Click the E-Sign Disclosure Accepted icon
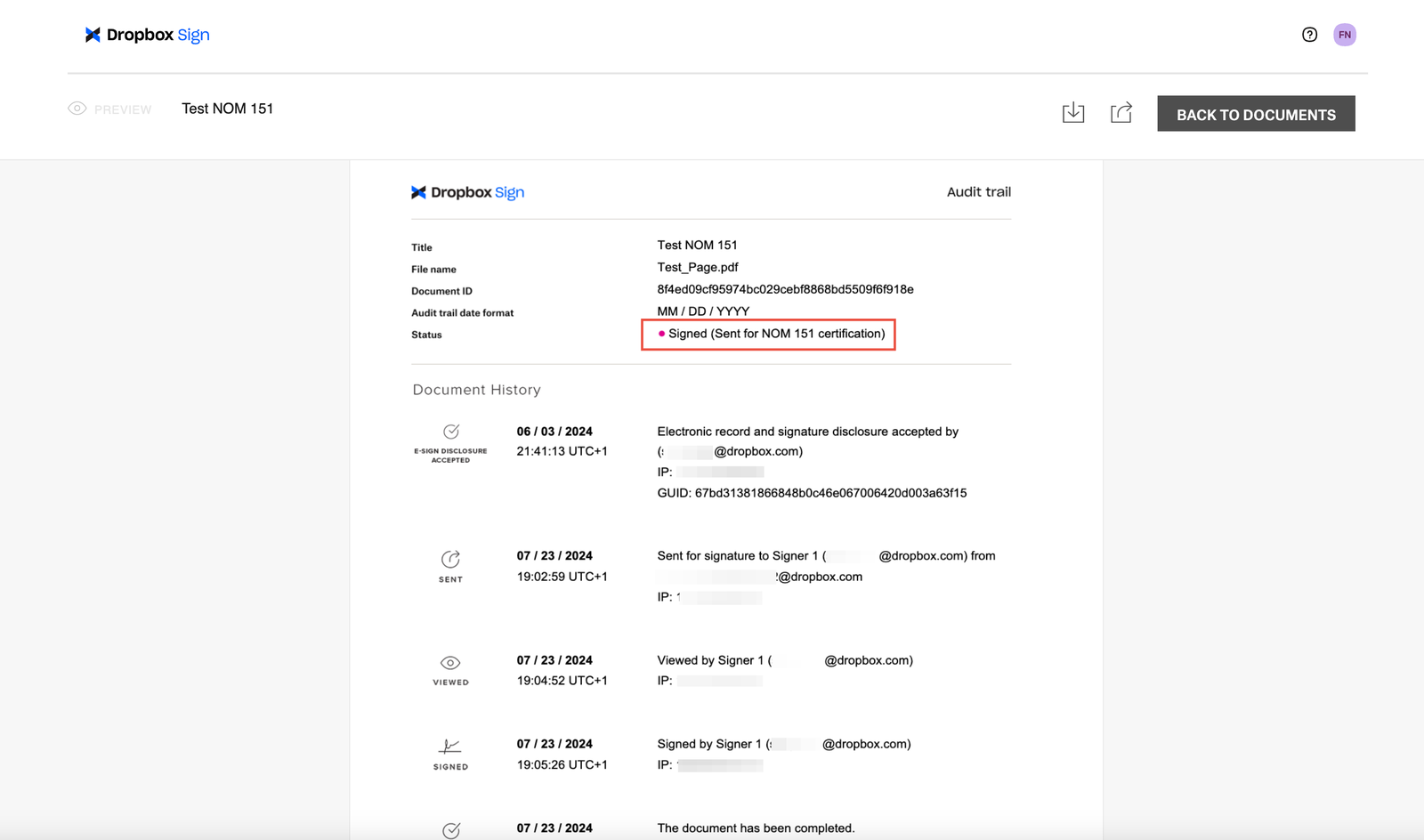1424x840 pixels. pyautogui.click(x=451, y=432)
